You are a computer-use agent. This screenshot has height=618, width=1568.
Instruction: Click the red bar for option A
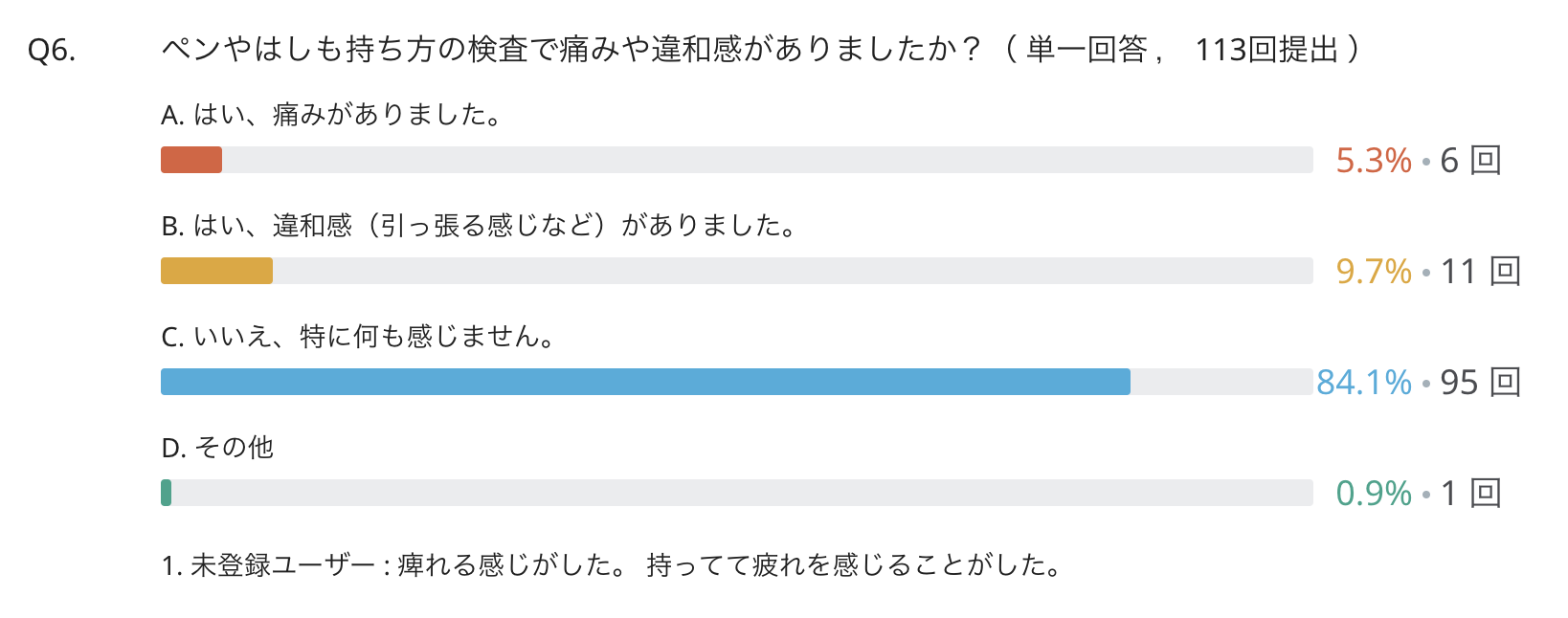click(191, 160)
